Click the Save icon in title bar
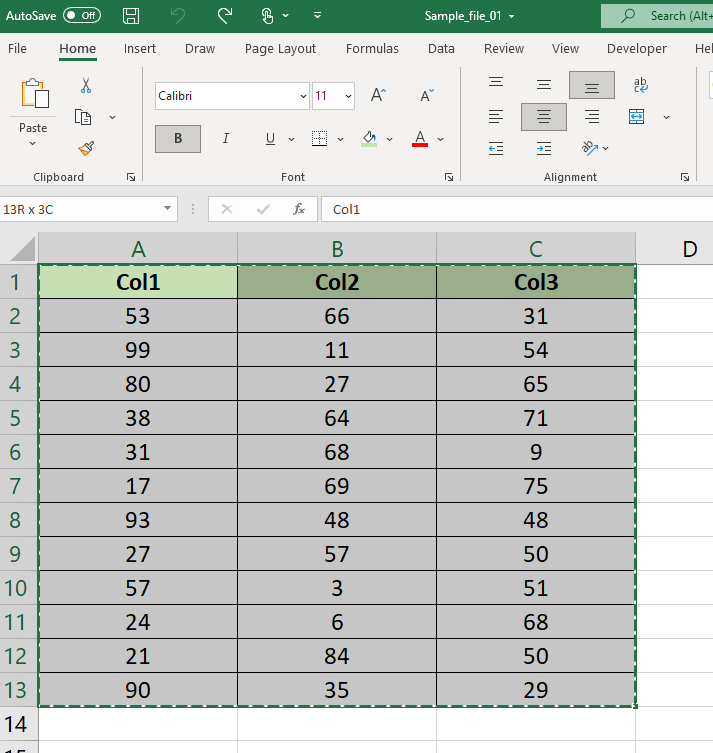 point(131,16)
